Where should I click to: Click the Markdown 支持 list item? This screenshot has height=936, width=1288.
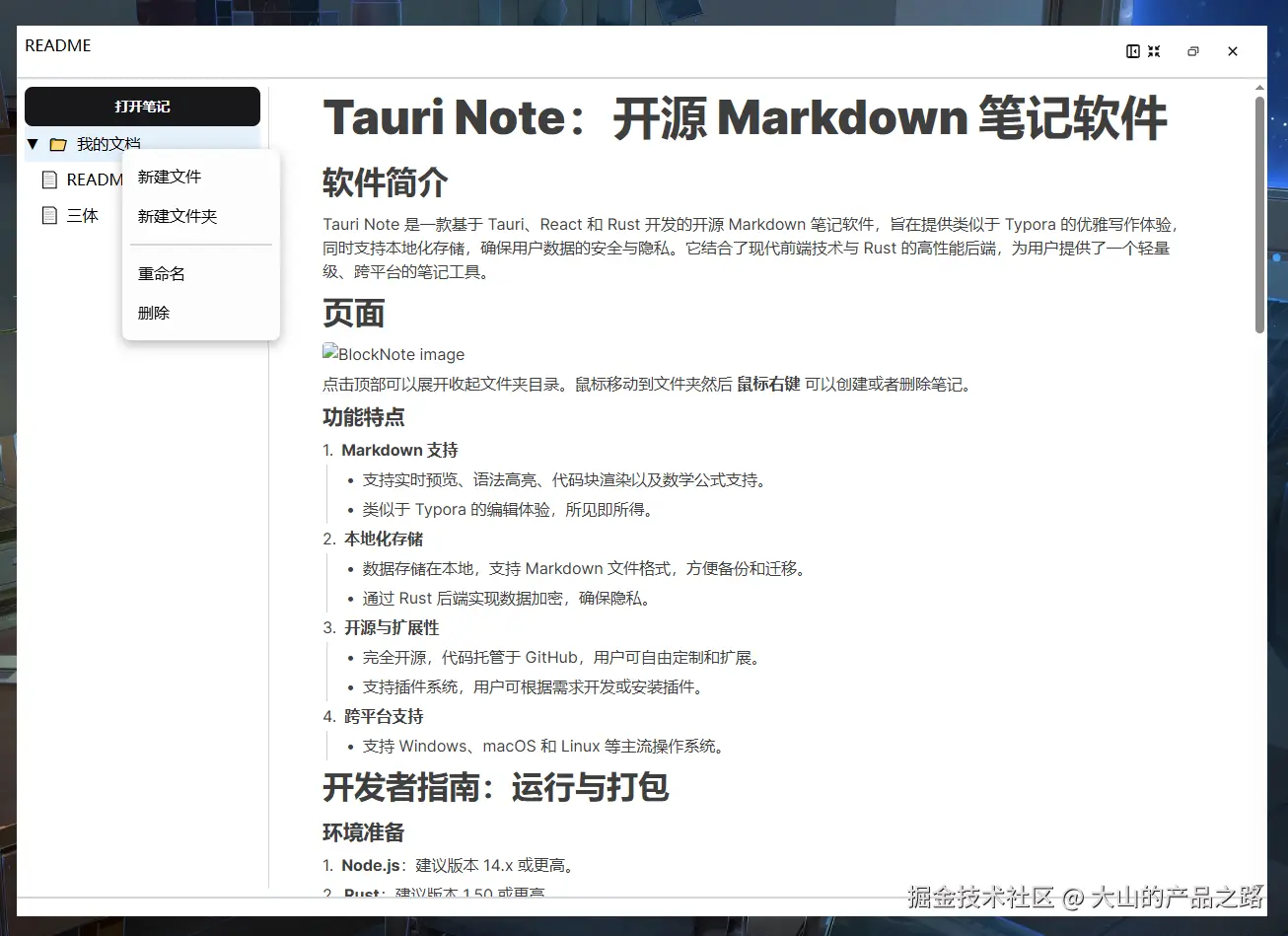(399, 450)
